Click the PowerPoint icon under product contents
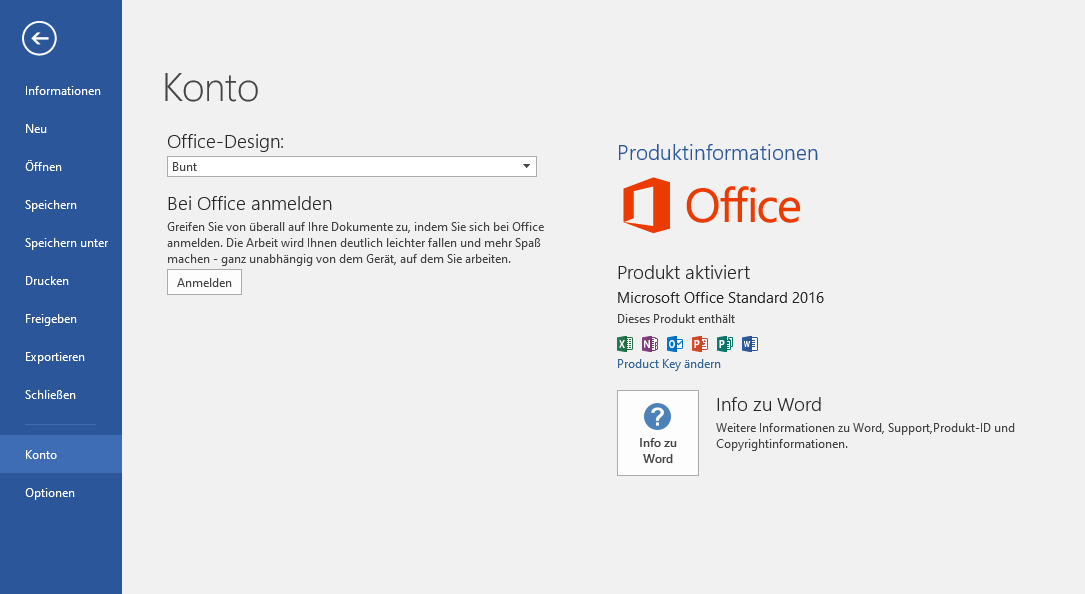The width and height of the screenshot is (1085, 594). (x=700, y=344)
